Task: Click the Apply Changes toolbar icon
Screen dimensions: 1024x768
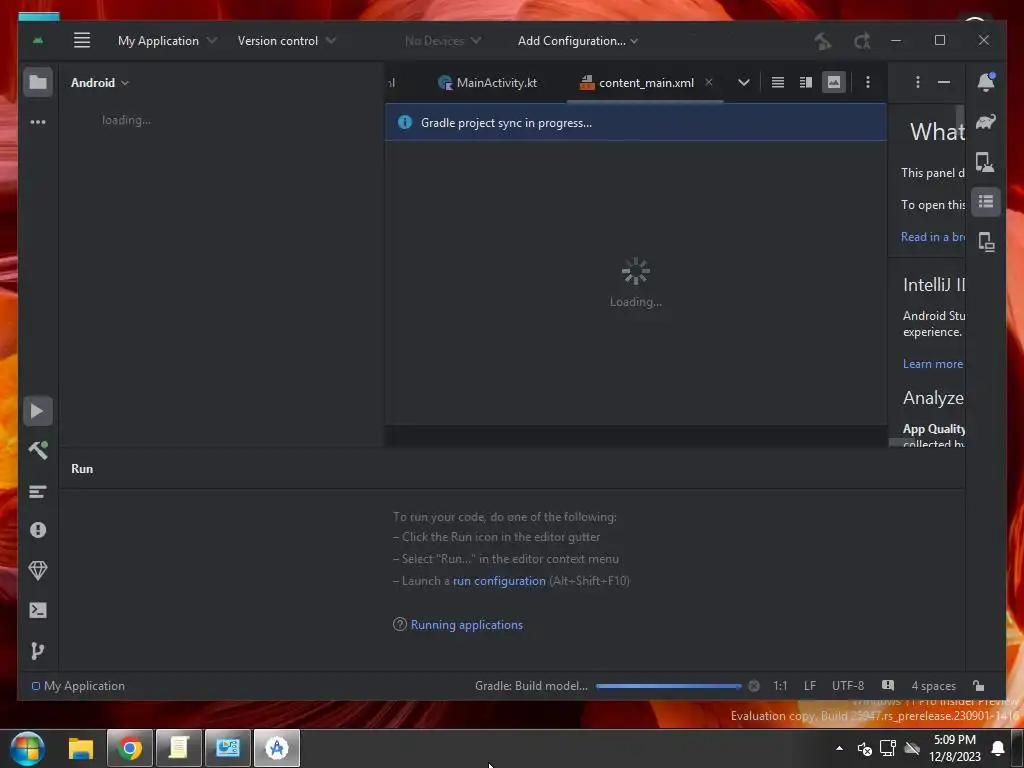Action: [x=862, y=41]
